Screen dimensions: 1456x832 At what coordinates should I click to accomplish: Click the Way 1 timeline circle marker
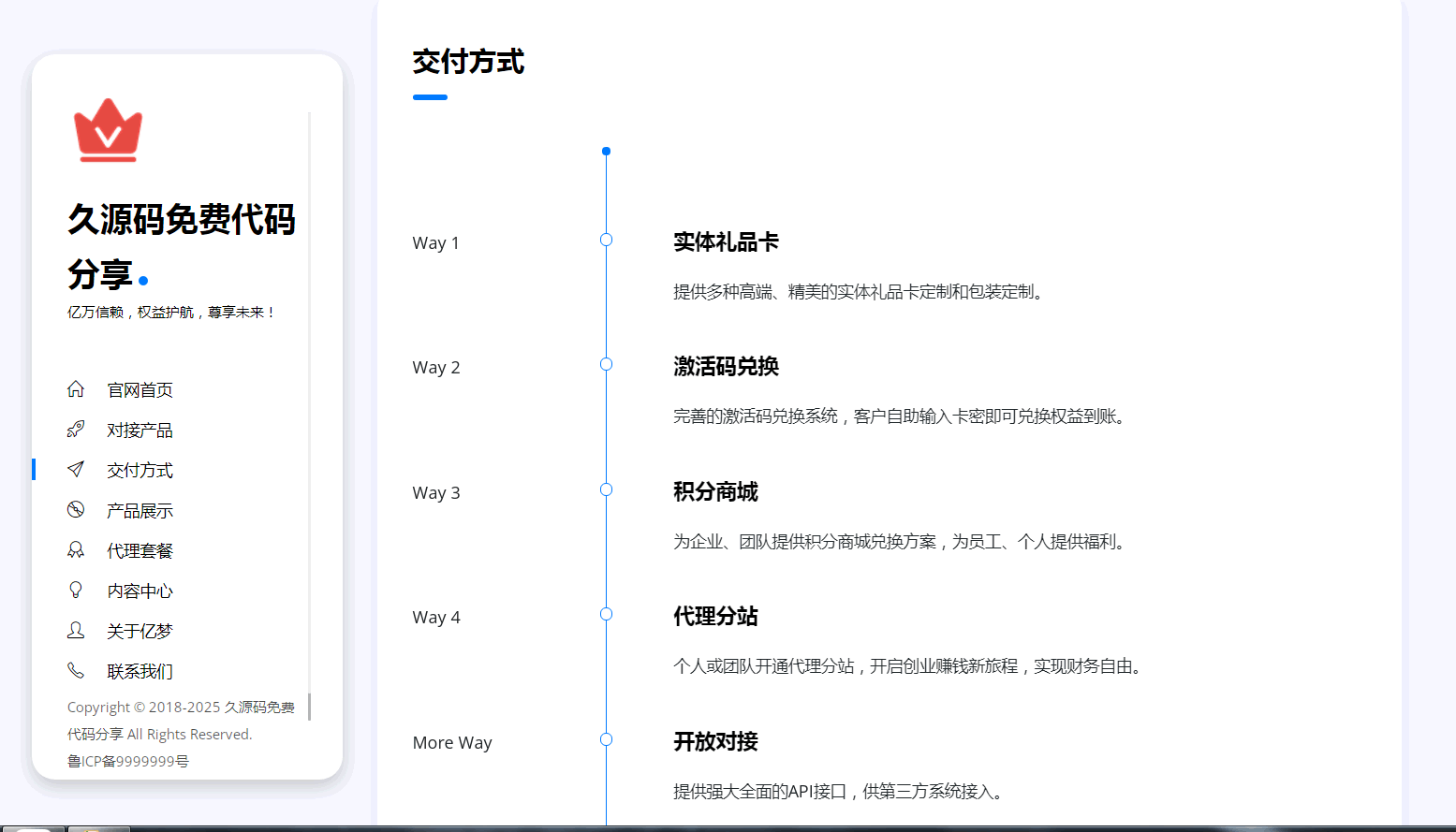click(x=606, y=241)
